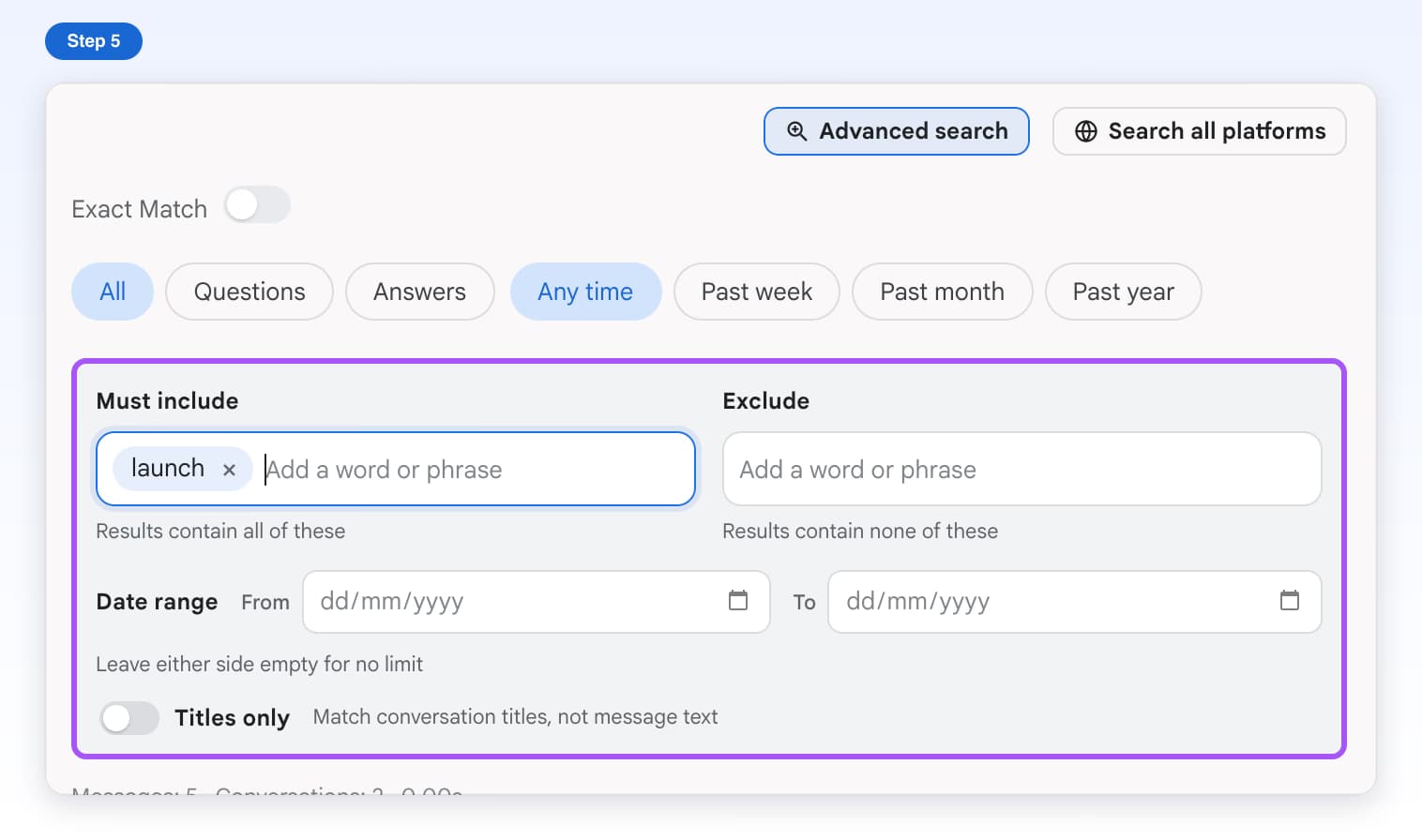Click 'Match conversation titles, not message text'
The height and width of the screenshot is (840, 1422).
click(x=515, y=717)
